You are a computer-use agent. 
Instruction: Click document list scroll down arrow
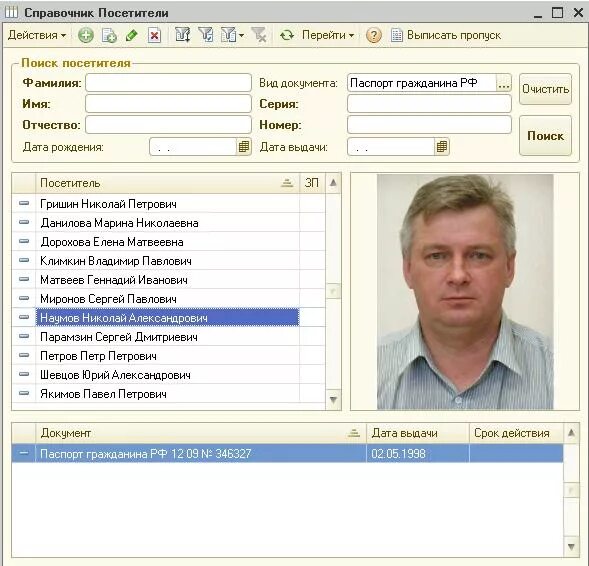point(571,547)
